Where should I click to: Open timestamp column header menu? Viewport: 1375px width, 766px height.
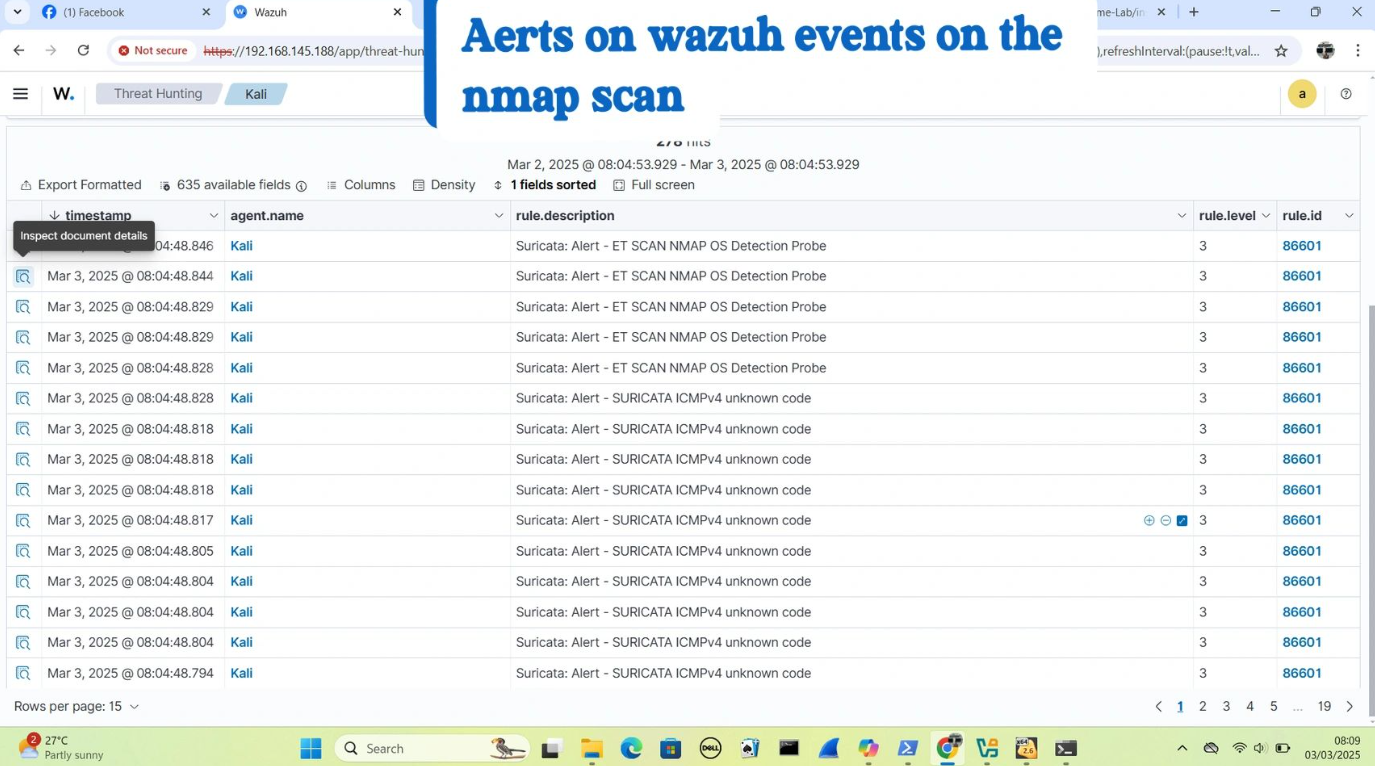click(x=213, y=216)
